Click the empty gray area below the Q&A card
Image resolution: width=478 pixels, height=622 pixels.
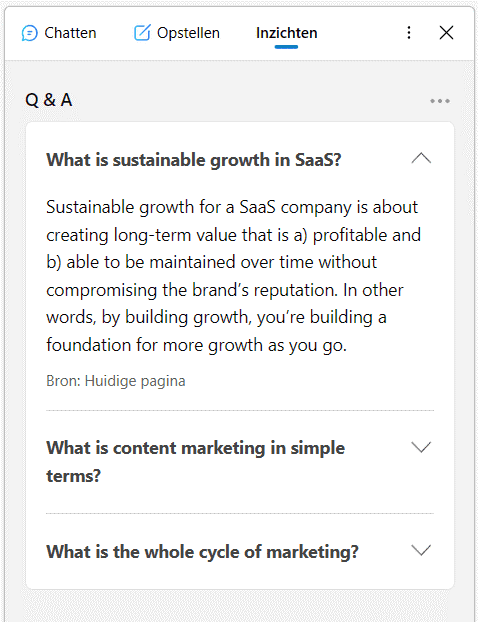(240, 605)
